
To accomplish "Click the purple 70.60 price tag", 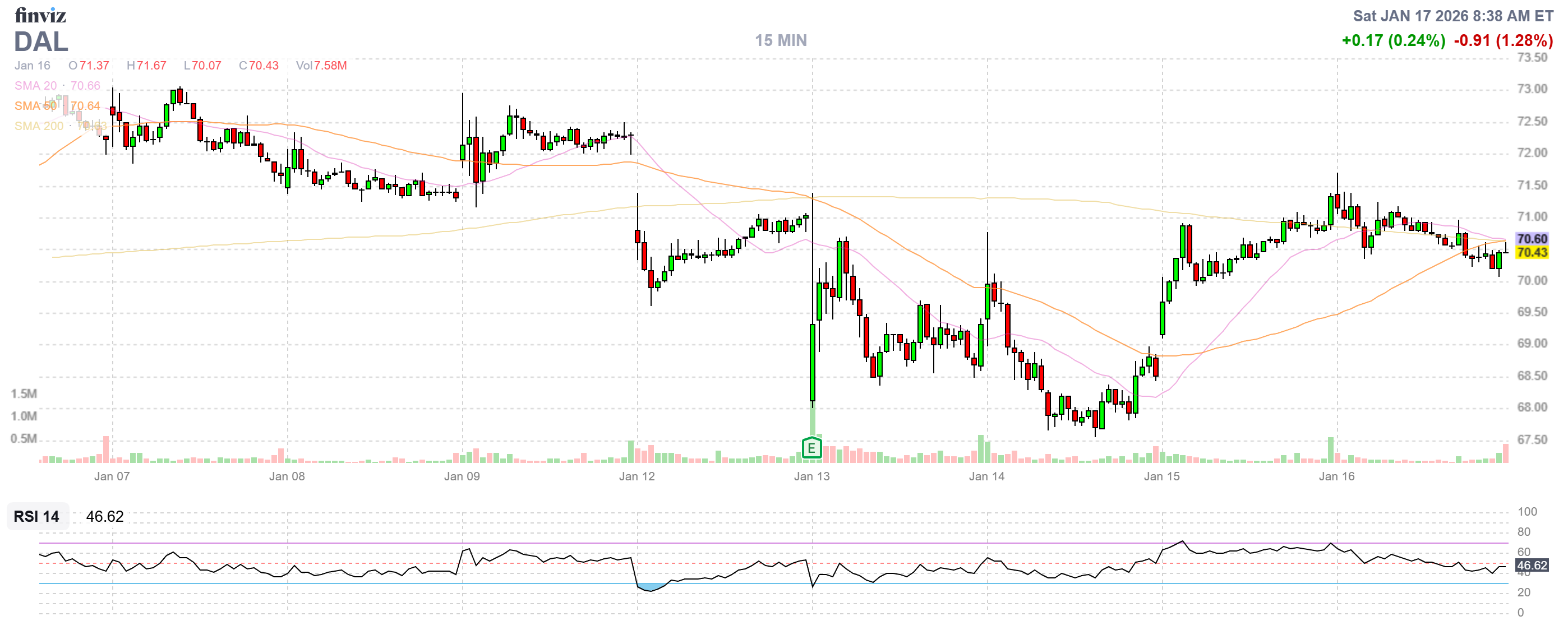I will [x=1532, y=238].
